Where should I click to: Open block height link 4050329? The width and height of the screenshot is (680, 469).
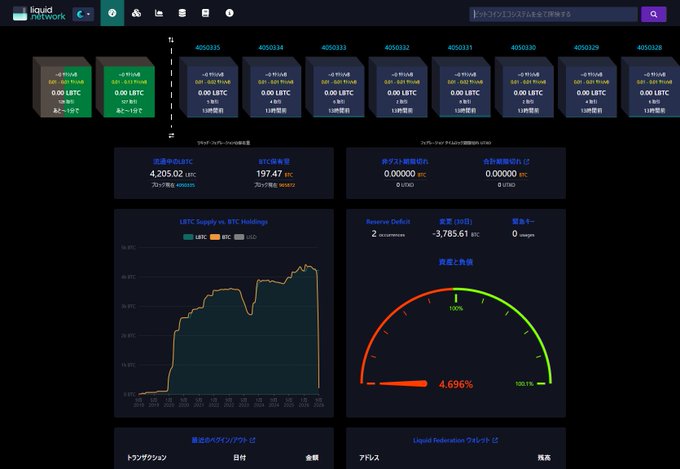(x=586, y=47)
